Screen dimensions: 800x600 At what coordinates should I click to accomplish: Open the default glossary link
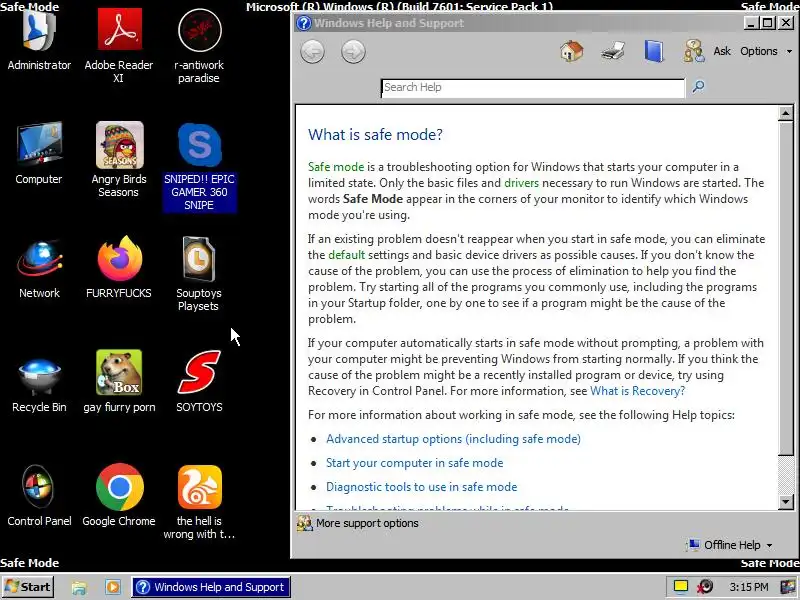346,255
